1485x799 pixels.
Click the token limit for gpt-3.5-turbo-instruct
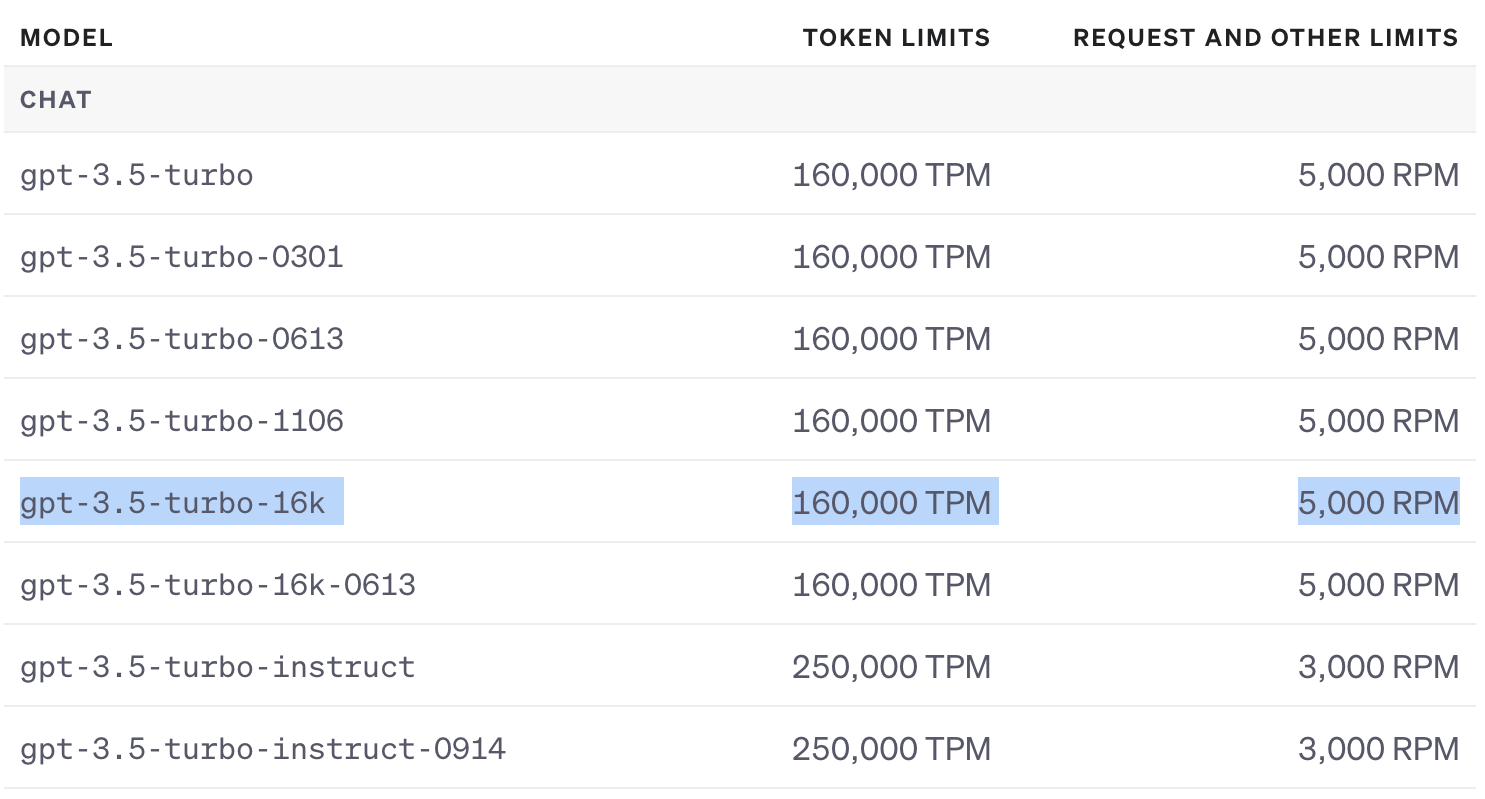tap(891, 667)
